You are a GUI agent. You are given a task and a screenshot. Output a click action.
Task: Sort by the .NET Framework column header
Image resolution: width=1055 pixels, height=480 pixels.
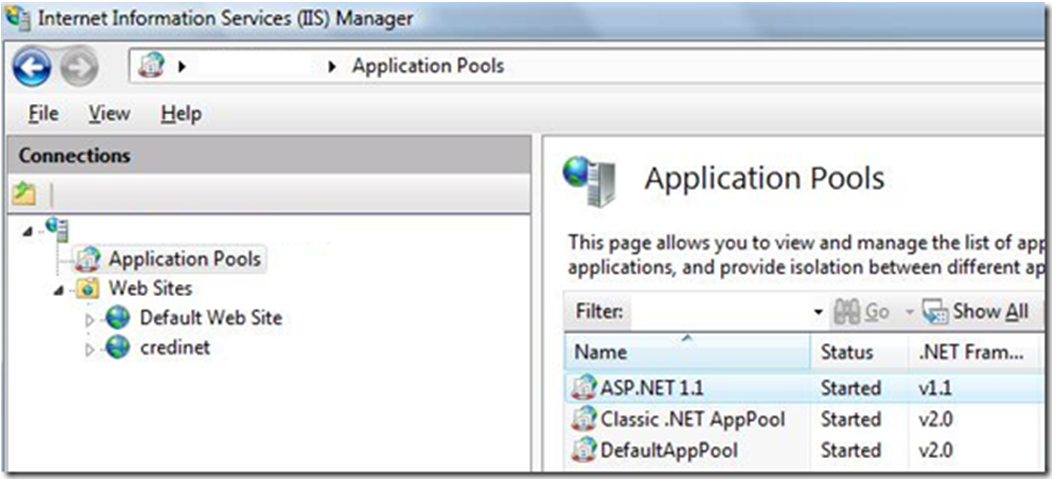pos(975,352)
